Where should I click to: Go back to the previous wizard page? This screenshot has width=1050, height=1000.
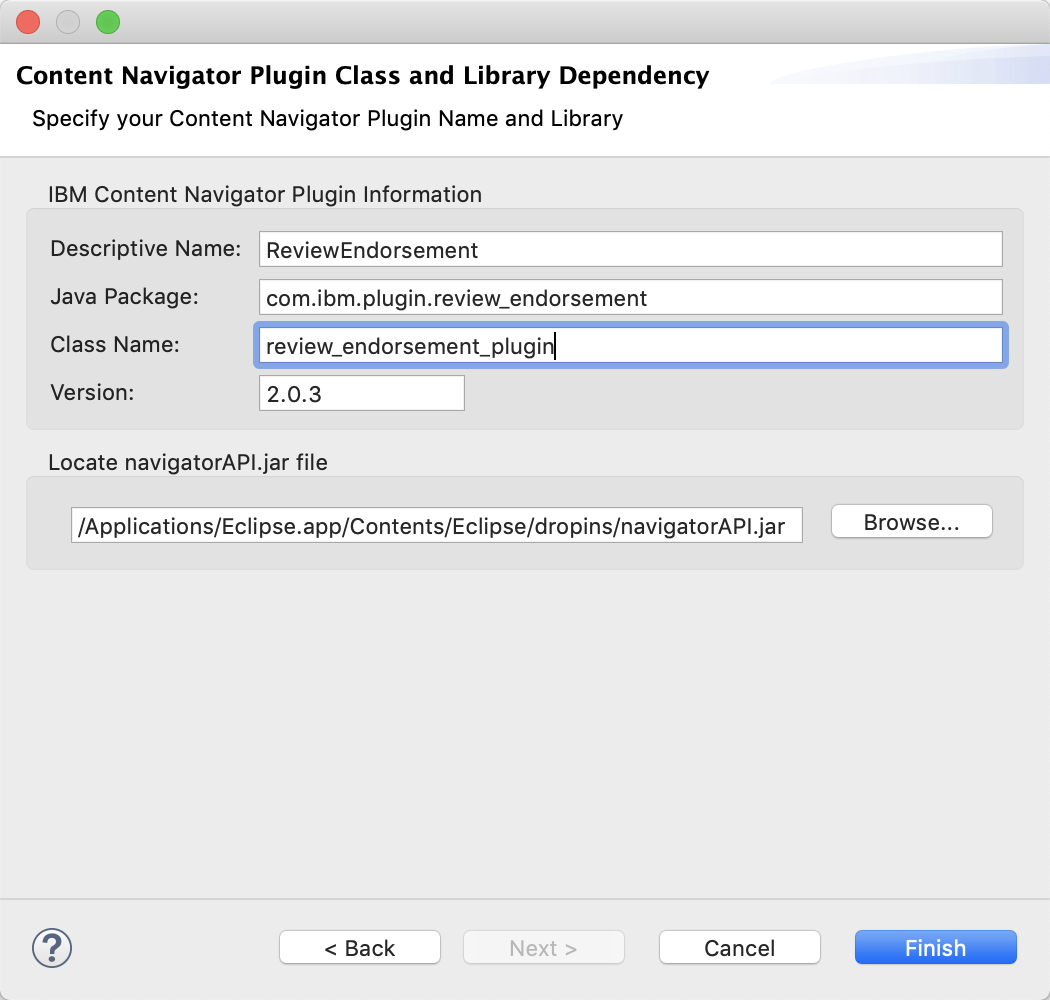coord(359,947)
